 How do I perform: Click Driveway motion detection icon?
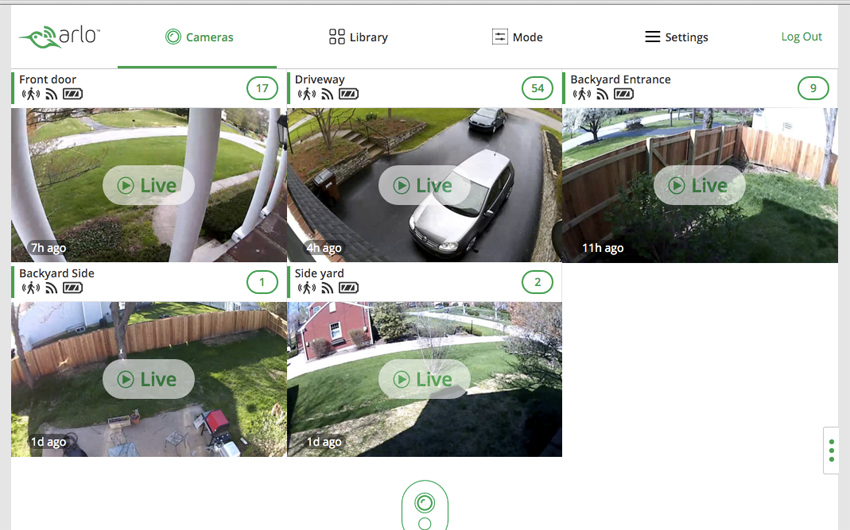307,94
